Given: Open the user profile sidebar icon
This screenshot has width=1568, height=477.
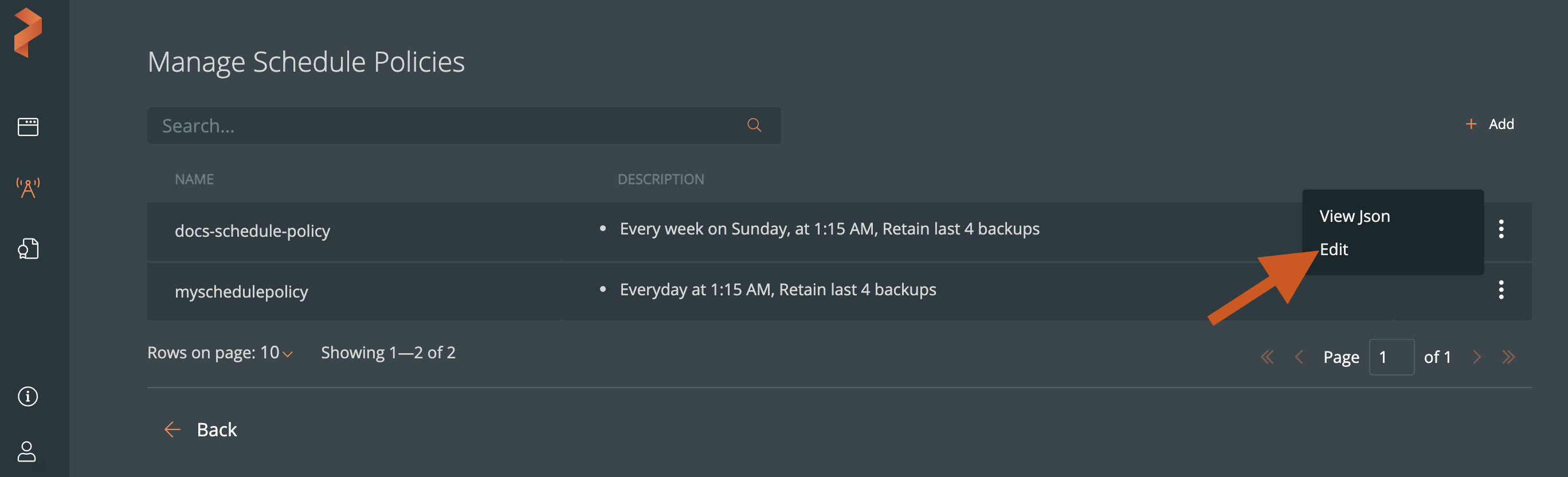Looking at the screenshot, I should (27, 451).
